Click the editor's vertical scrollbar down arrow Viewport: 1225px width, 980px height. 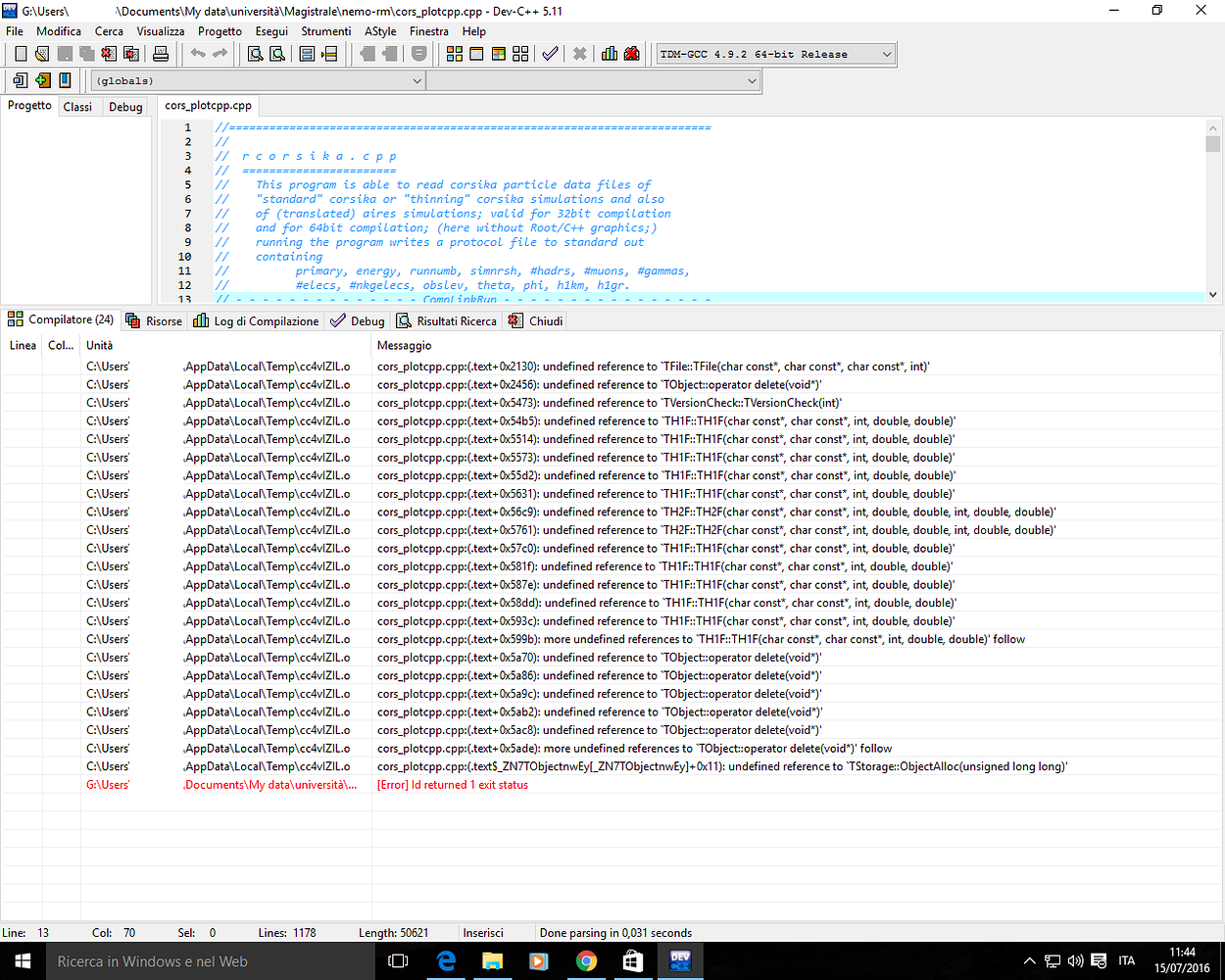[1213, 294]
